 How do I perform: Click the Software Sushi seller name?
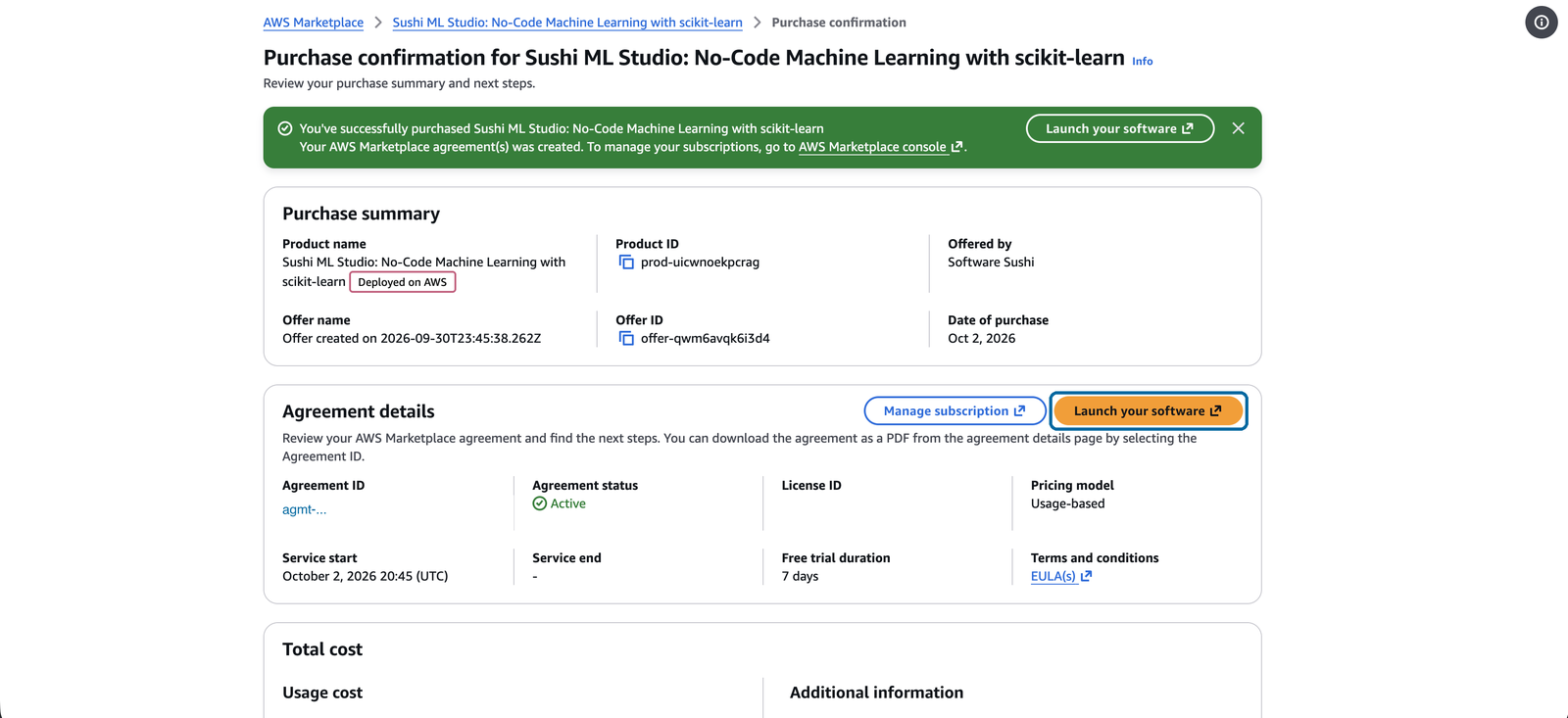(x=991, y=262)
